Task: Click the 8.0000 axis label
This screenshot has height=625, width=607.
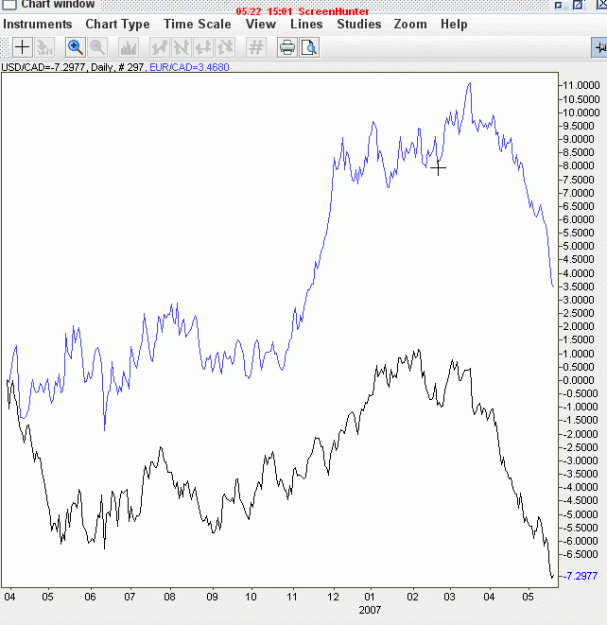Action: (x=579, y=166)
